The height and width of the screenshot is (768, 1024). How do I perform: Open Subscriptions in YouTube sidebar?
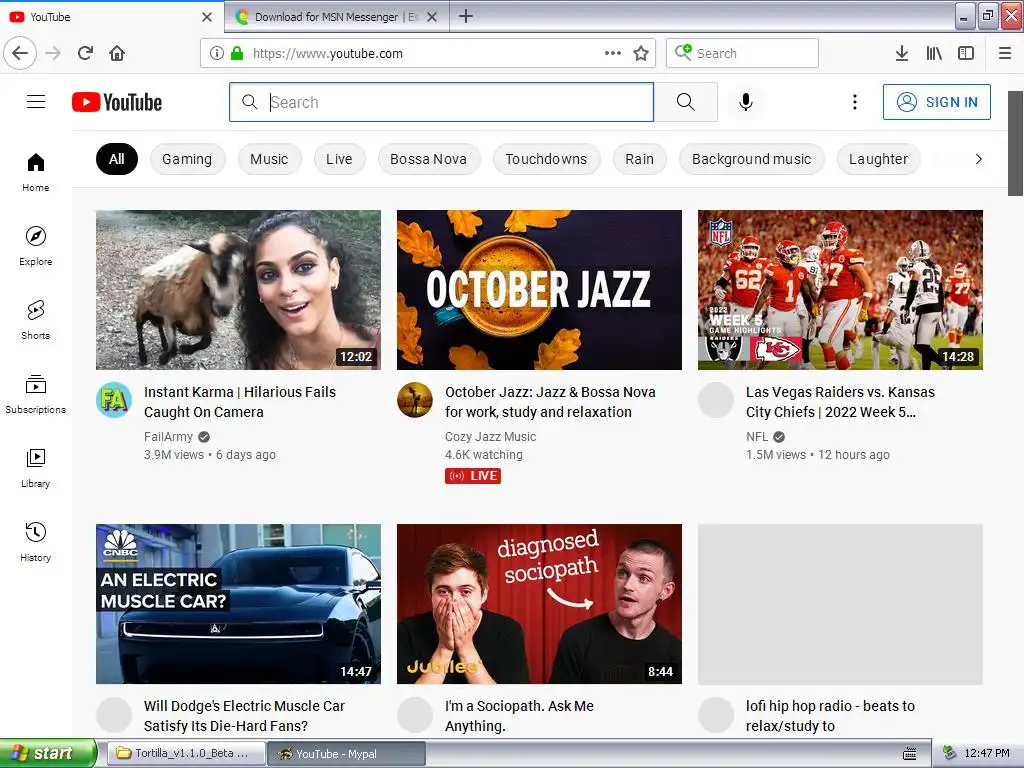coord(36,394)
